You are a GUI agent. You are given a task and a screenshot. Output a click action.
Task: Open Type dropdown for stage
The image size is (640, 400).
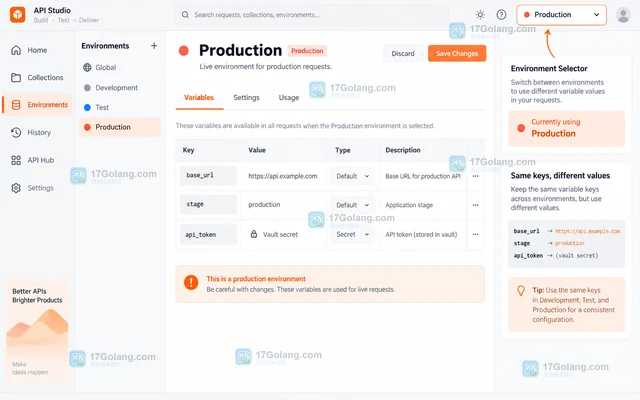(353, 205)
